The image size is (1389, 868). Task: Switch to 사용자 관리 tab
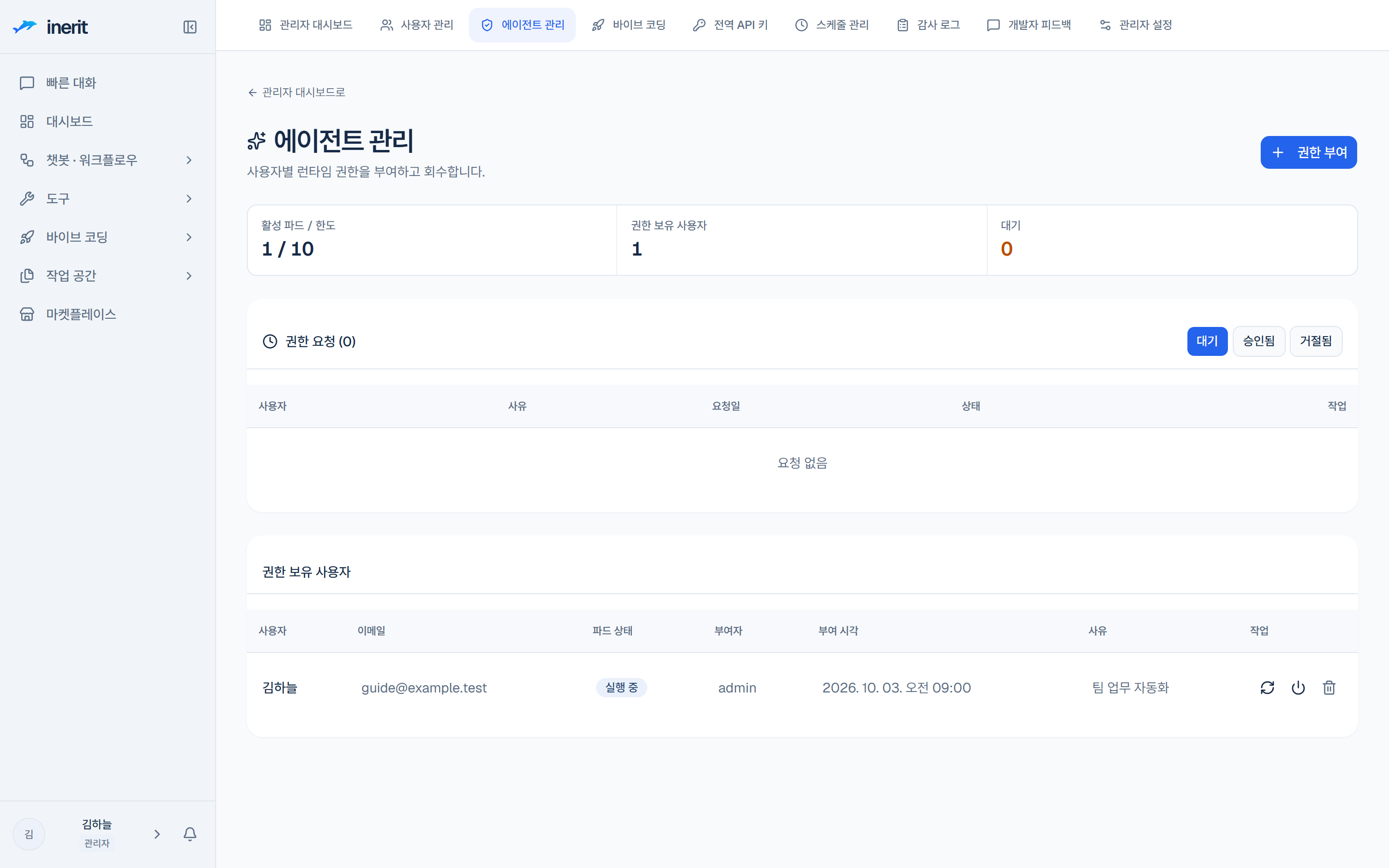tap(417, 25)
